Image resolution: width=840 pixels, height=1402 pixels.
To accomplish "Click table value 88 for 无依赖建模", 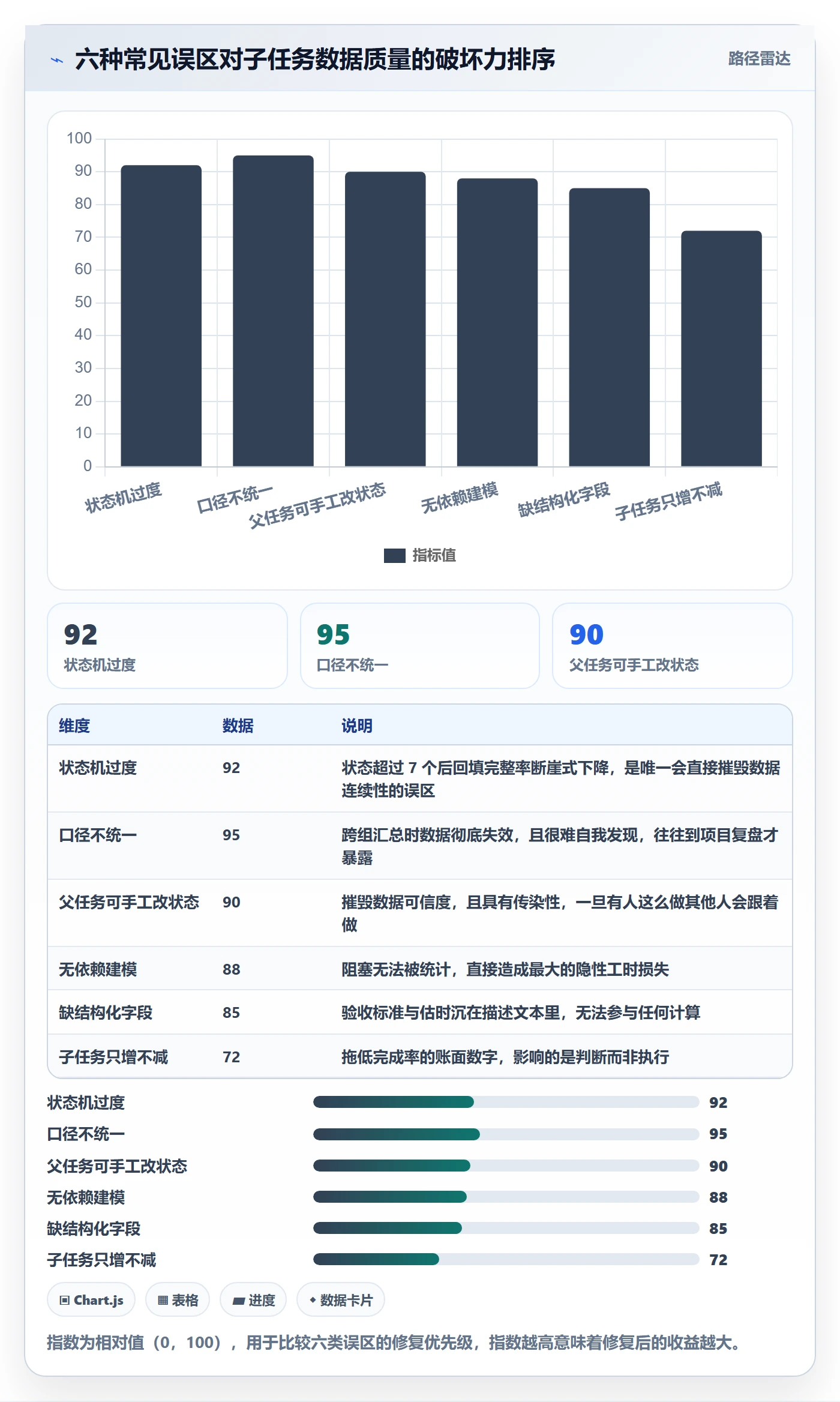I will pyautogui.click(x=232, y=969).
